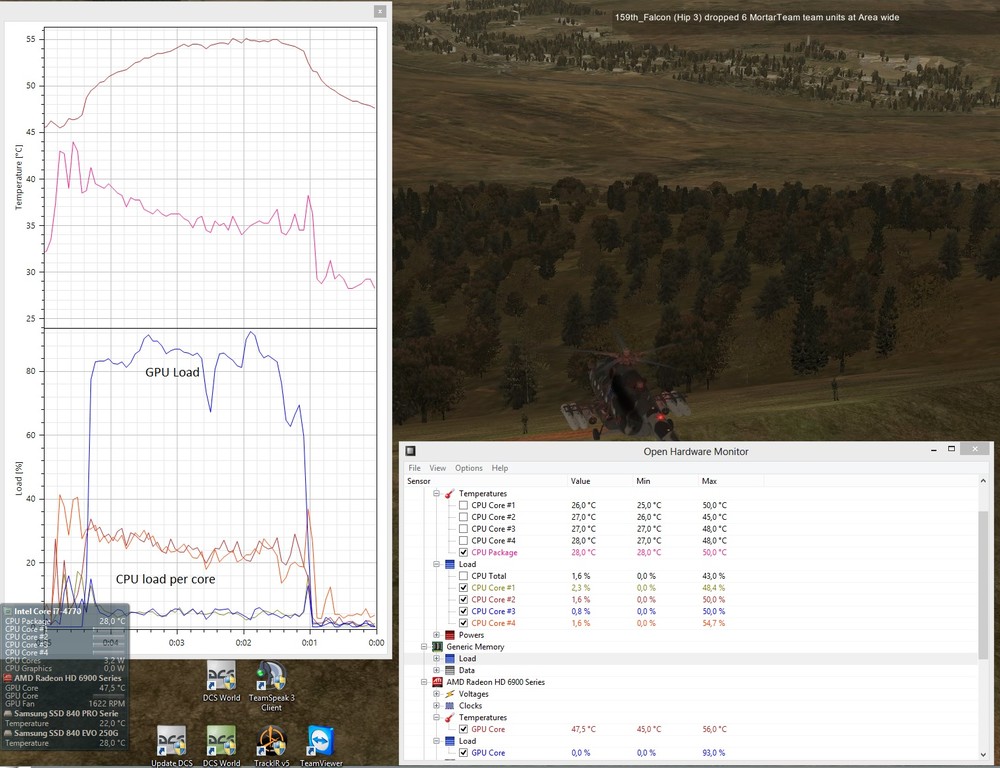Expand the Voltages node under AMD Radeon
1000x768 pixels.
click(437, 694)
